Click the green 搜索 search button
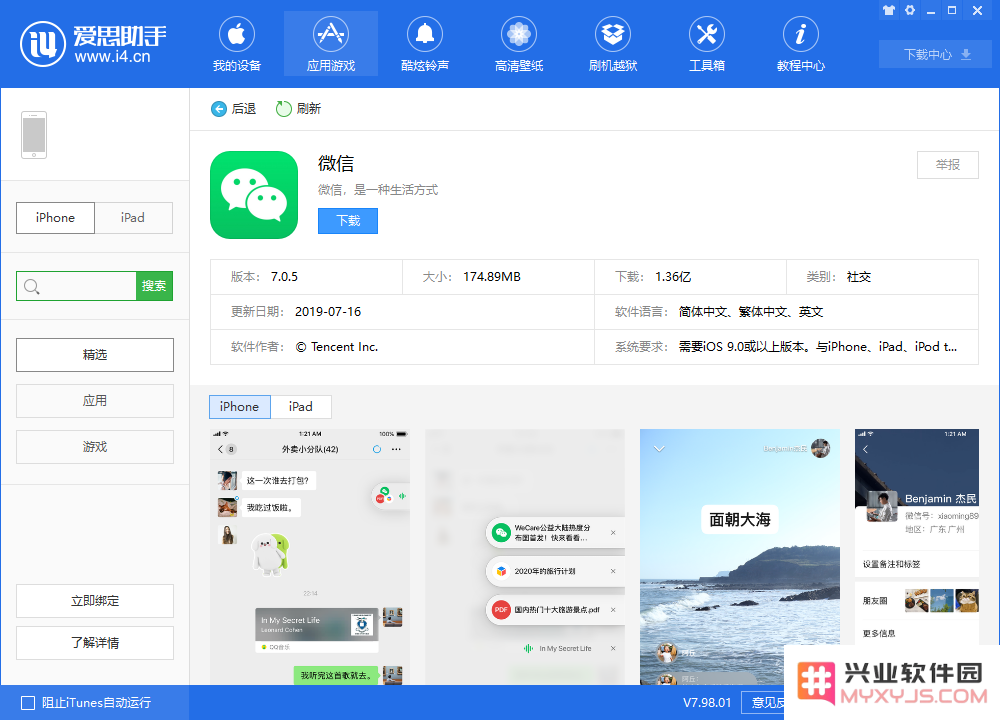This screenshot has height=720, width=1000. pos(154,286)
